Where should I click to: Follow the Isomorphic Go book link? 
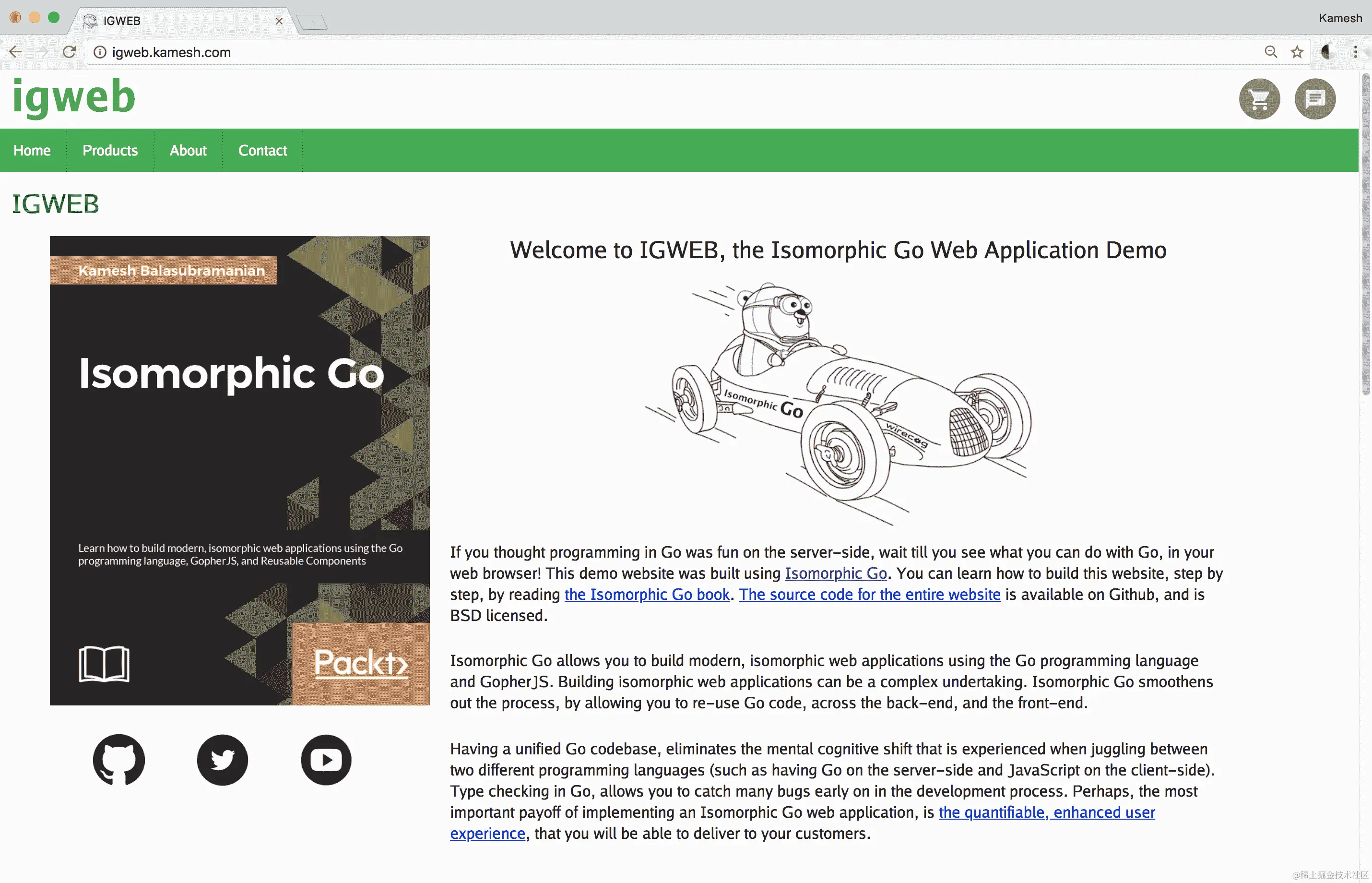[647, 595]
